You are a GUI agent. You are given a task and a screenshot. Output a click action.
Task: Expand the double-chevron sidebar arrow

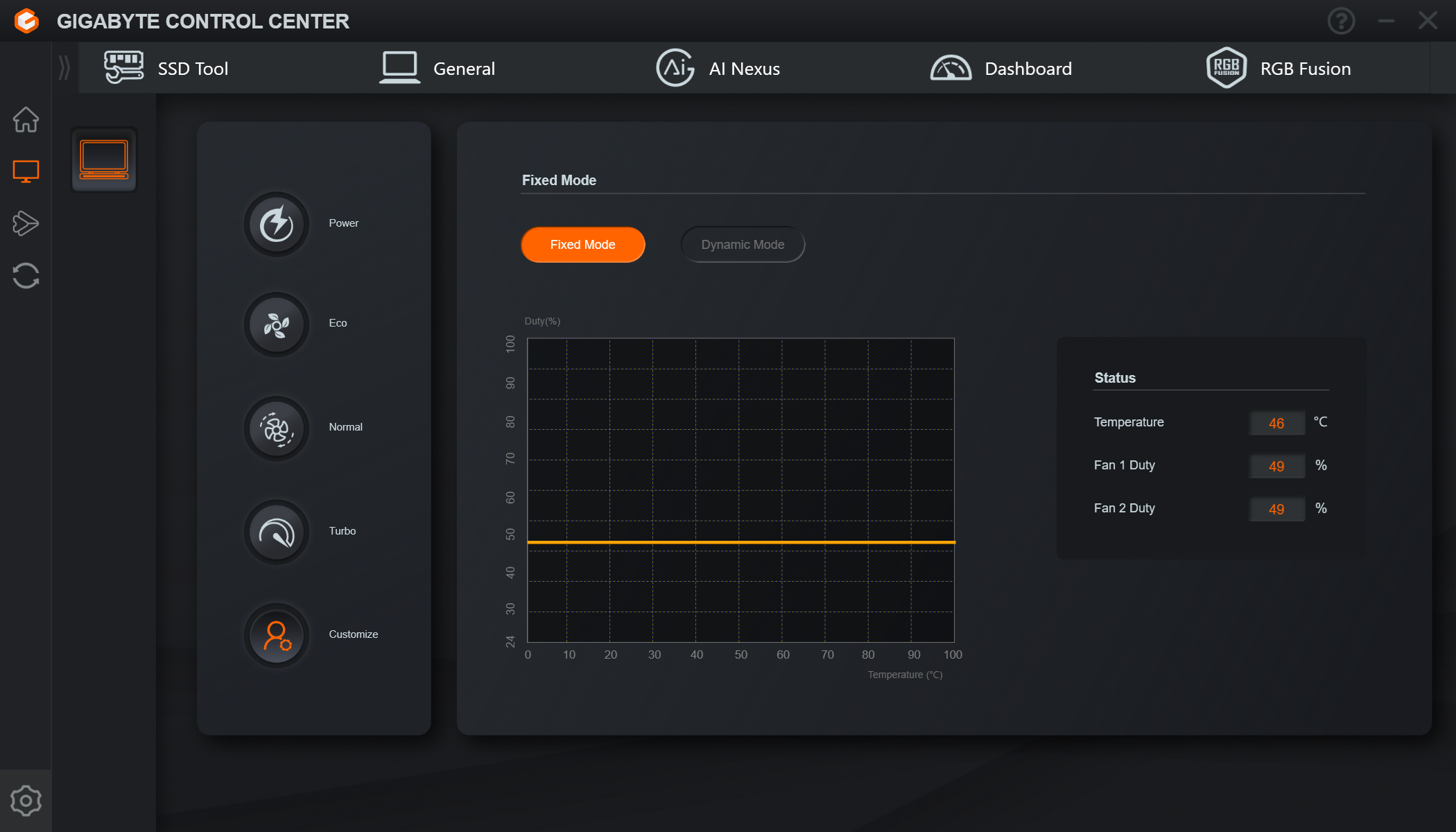coord(64,68)
